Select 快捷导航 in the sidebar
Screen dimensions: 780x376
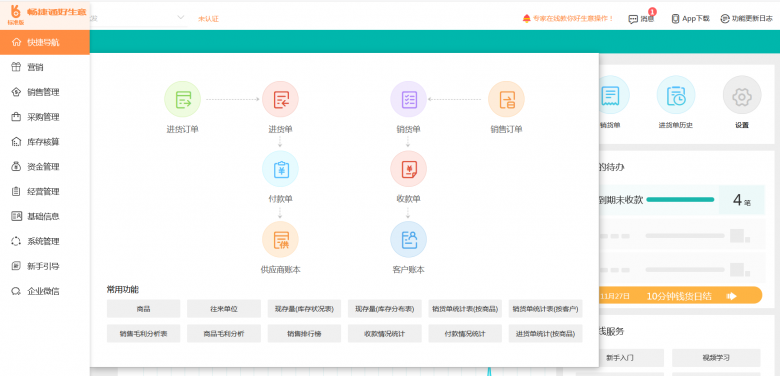click(x=45, y=42)
